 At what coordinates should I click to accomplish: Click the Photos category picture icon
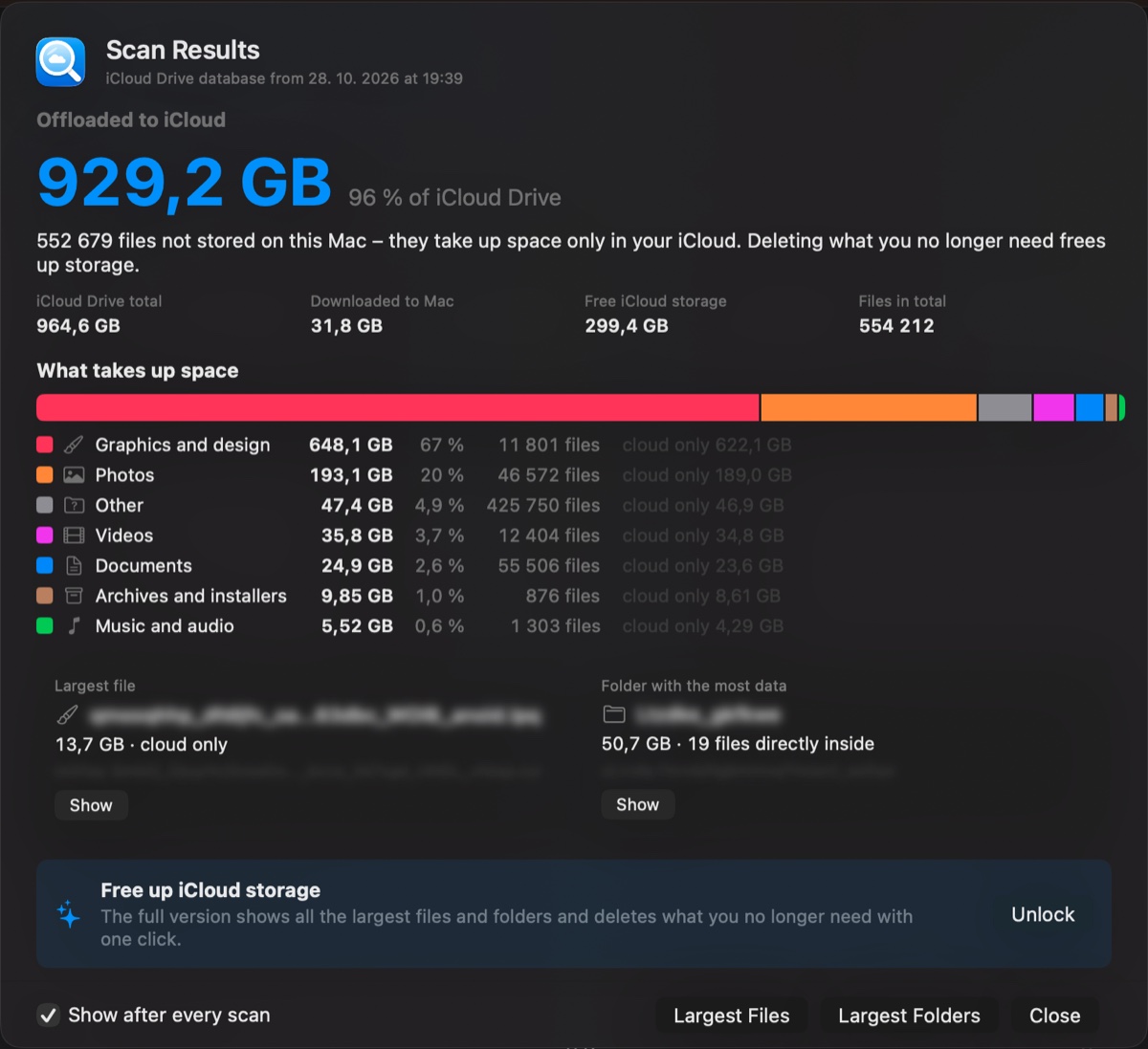[74, 475]
